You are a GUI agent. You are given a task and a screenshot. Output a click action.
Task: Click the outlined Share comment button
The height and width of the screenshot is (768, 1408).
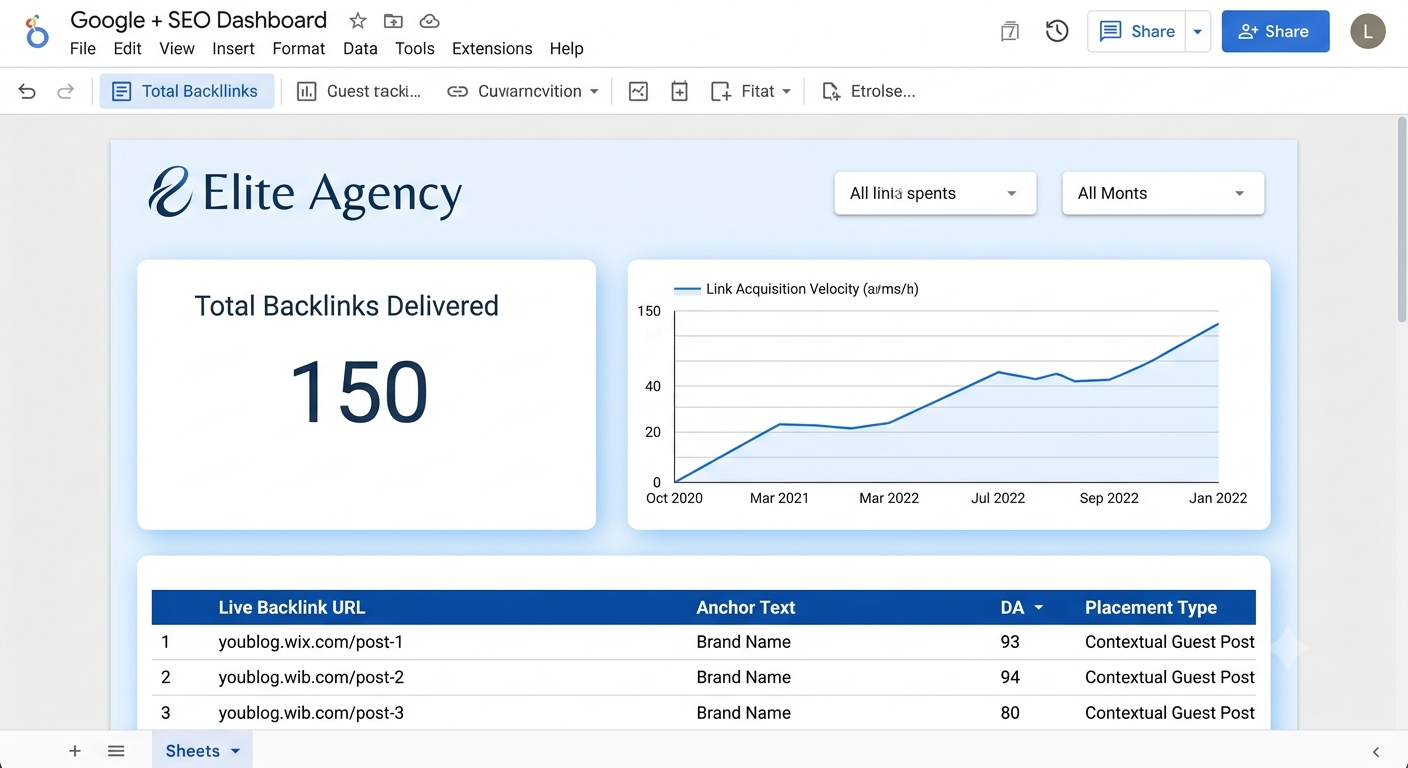pyautogui.click(x=1138, y=32)
